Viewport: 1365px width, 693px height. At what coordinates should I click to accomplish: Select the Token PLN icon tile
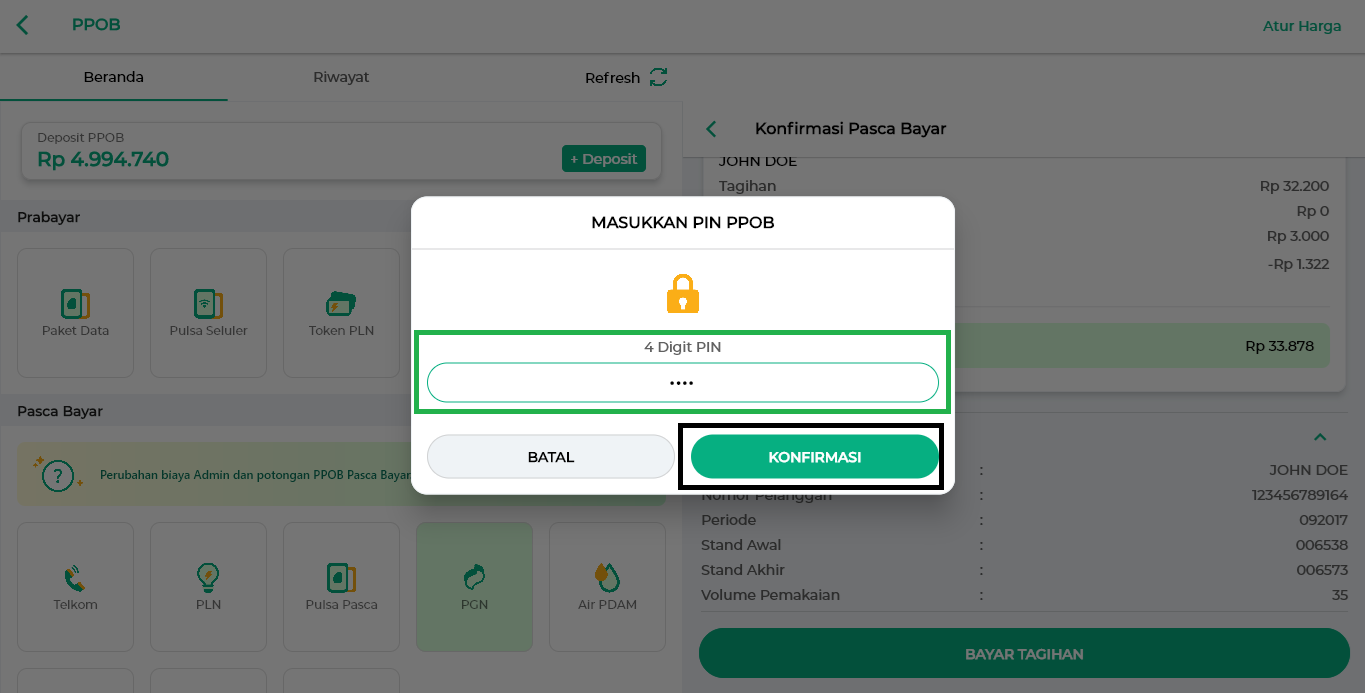[341, 312]
